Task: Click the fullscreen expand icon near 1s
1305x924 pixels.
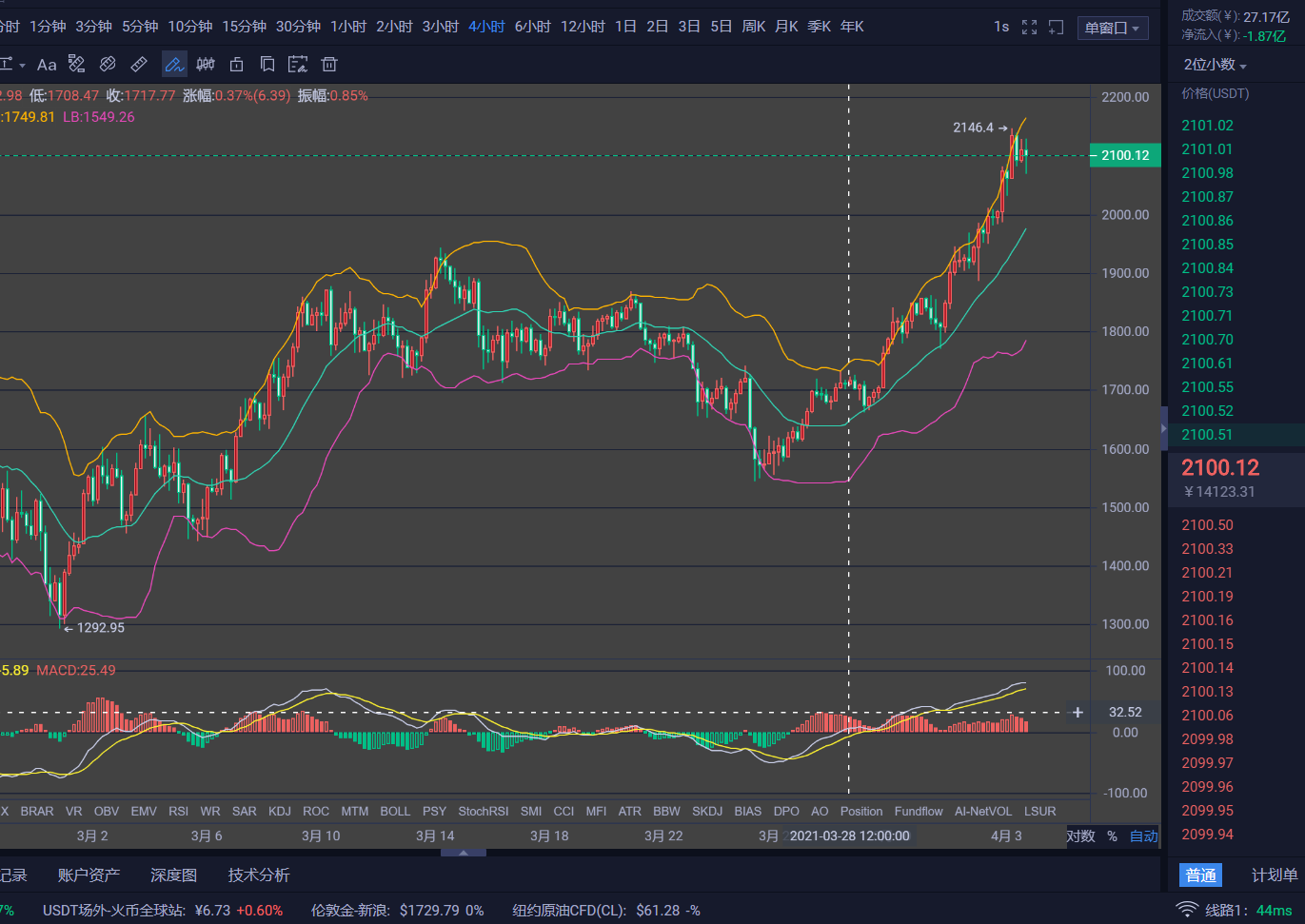Action: pyautogui.click(x=1029, y=27)
